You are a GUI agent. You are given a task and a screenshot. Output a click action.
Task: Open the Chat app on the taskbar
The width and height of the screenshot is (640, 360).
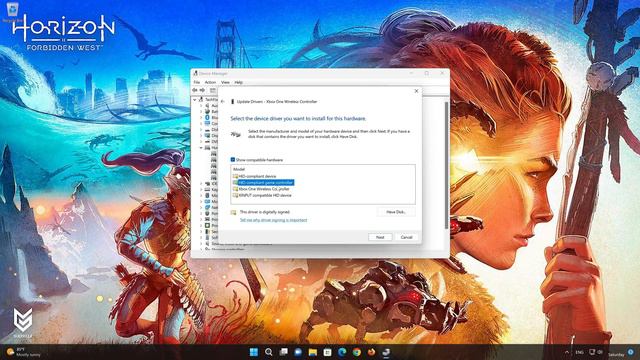point(298,352)
